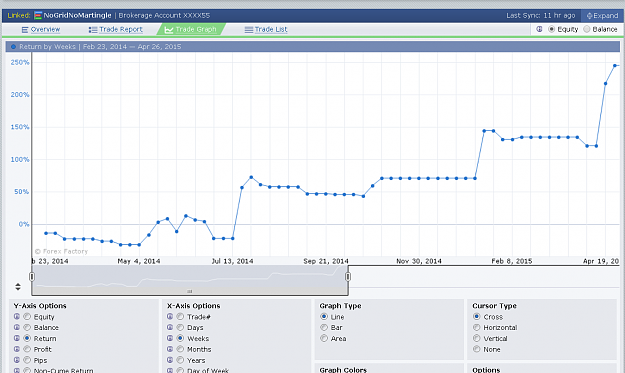This screenshot has height=373, width=625.
Task: Click info icon beside Y-Axis Return
Action: [x=17, y=338]
